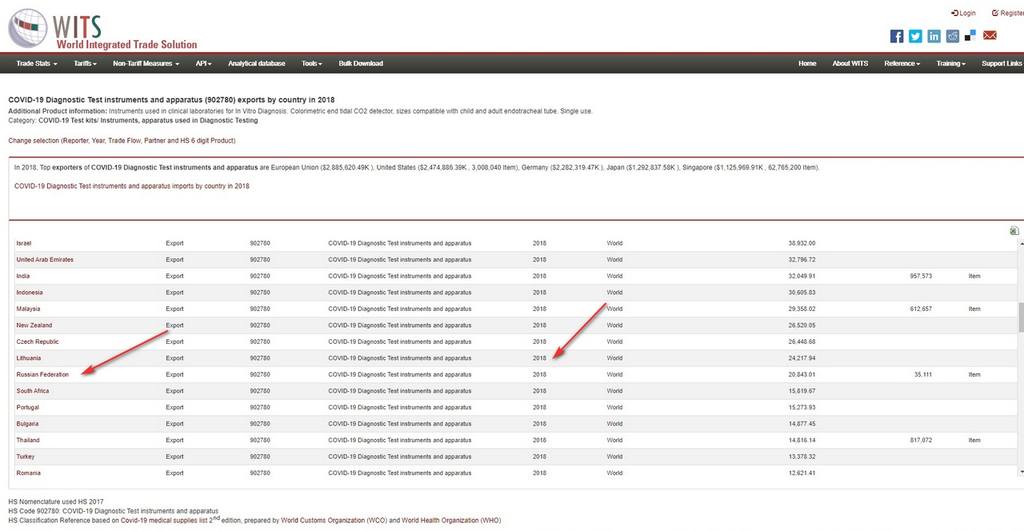Select Bulgaria reporter link

[x=27, y=424]
